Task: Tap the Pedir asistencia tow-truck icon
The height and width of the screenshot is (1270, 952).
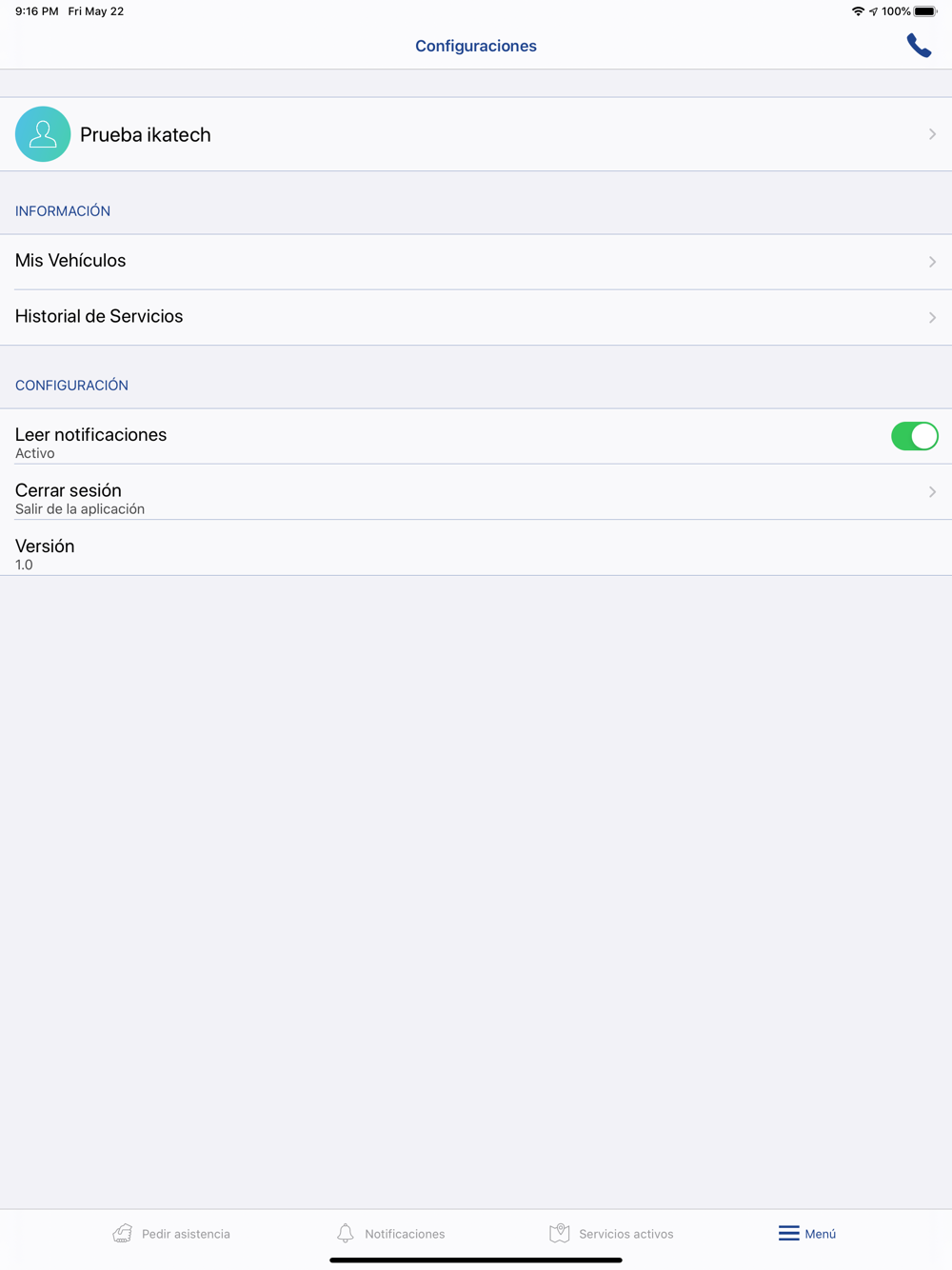Action: click(x=123, y=1234)
